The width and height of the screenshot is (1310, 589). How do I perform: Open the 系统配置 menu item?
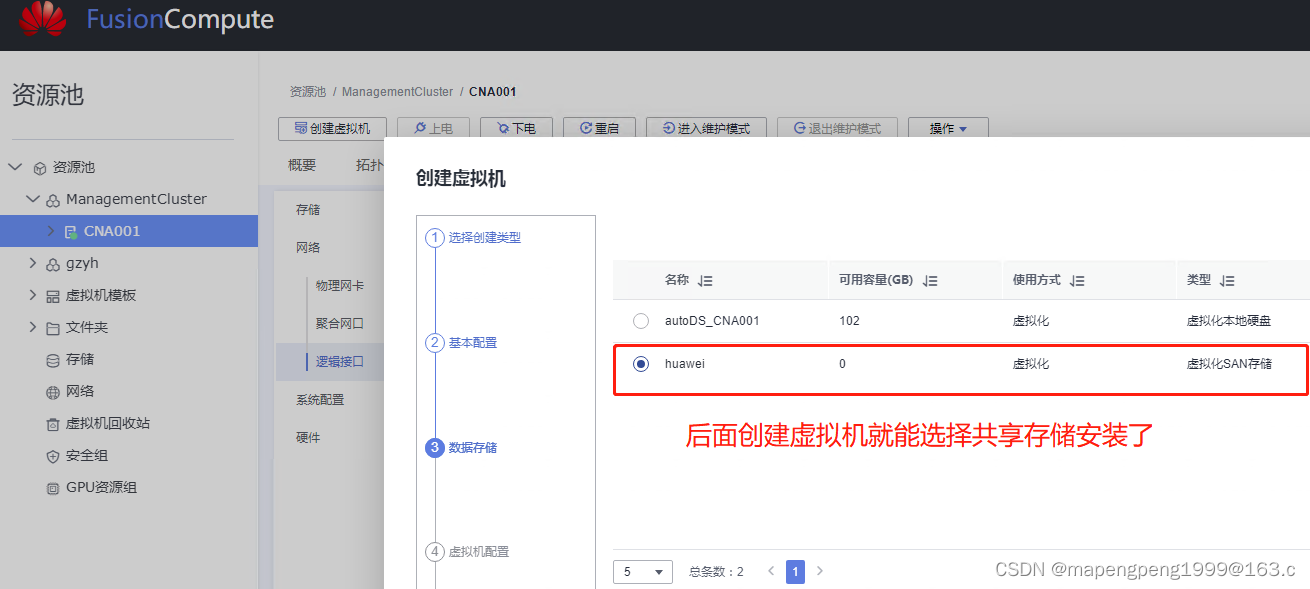coord(320,400)
